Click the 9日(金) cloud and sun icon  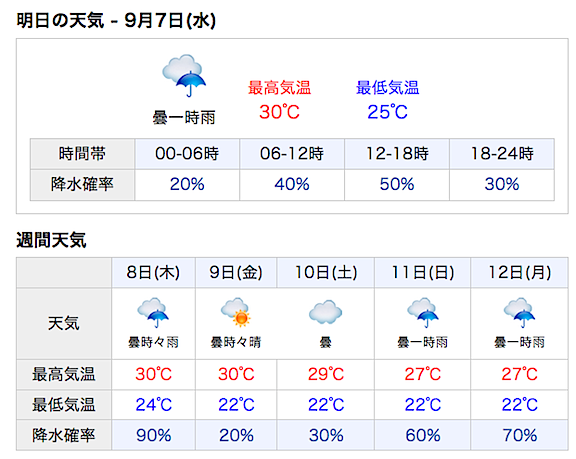(x=236, y=312)
